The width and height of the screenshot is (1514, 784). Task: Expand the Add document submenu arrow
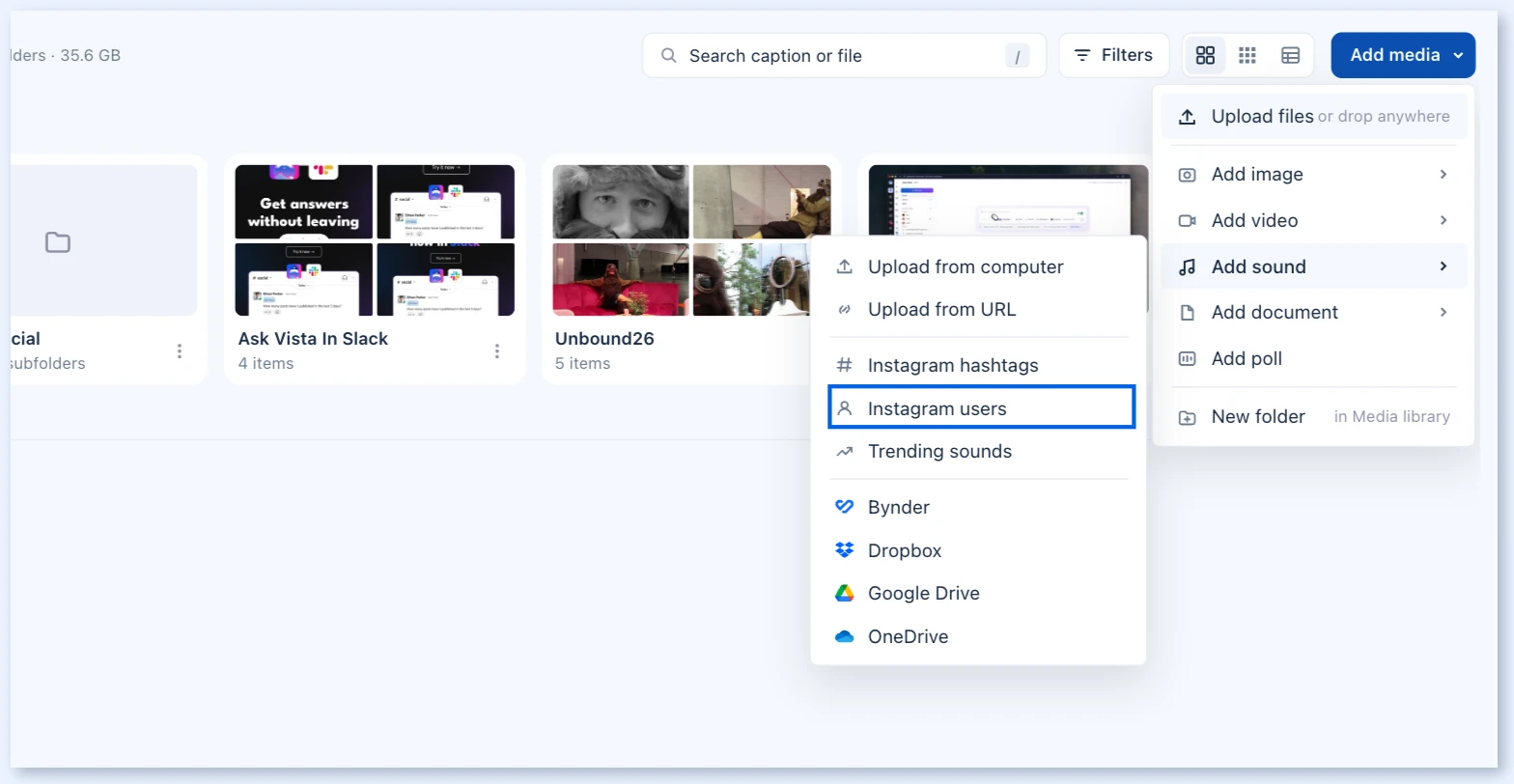tap(1444, 312)
